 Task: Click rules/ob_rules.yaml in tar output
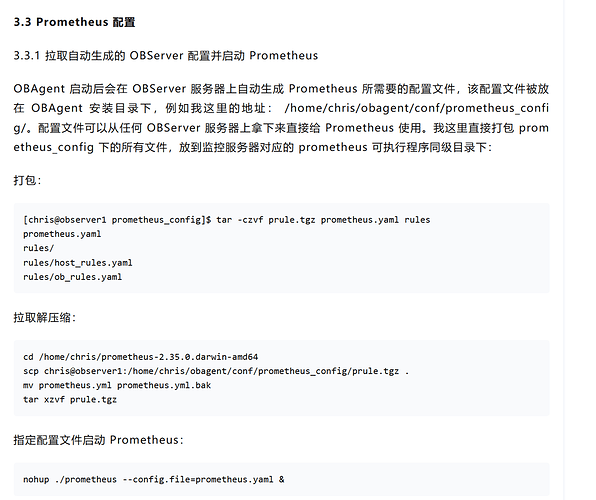72,277
